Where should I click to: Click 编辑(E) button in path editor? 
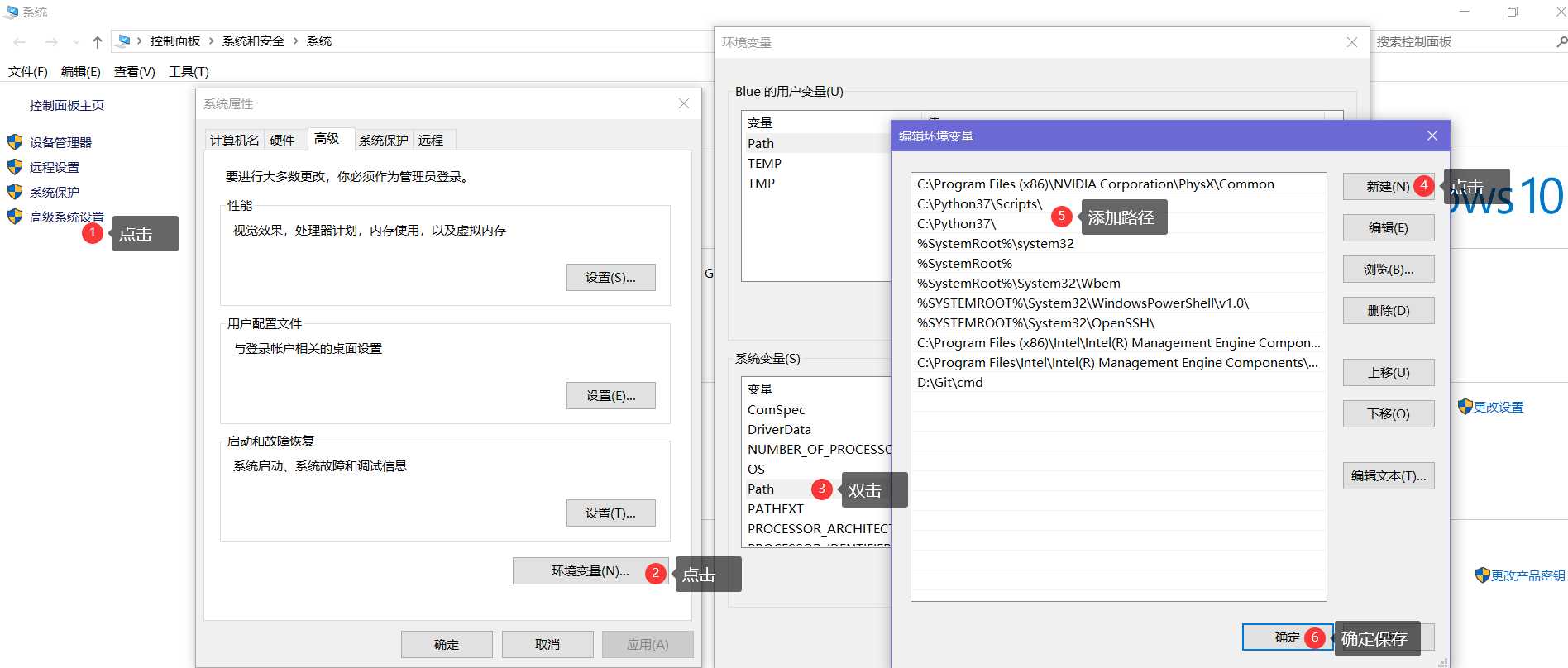(x=1389, y=228)
